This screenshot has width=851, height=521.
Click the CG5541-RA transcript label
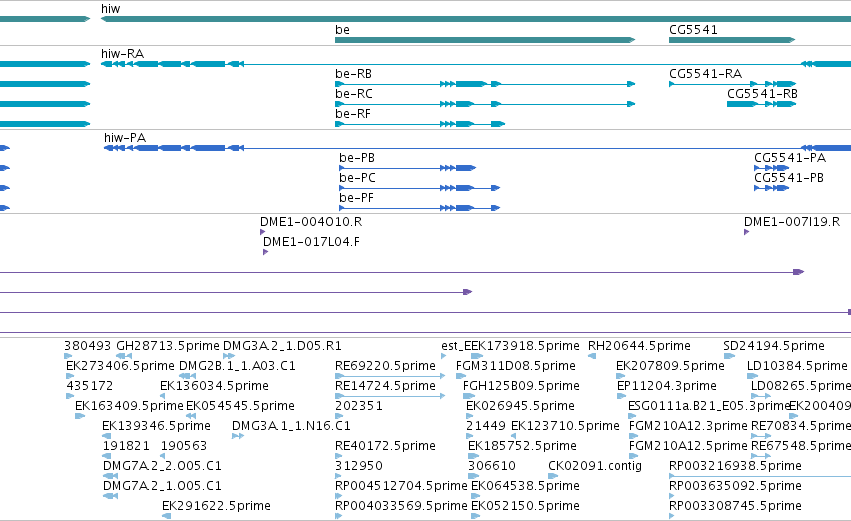pos(706,74)
